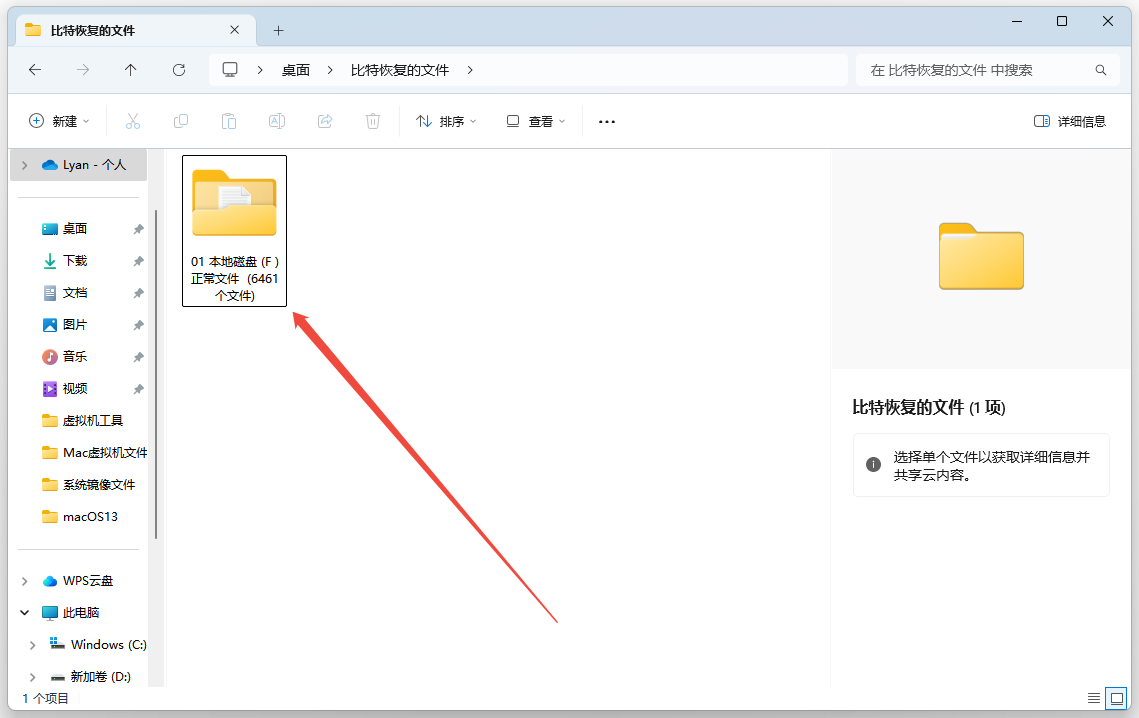
Task: Add a new tab with plus button
Action: point(278,31)
